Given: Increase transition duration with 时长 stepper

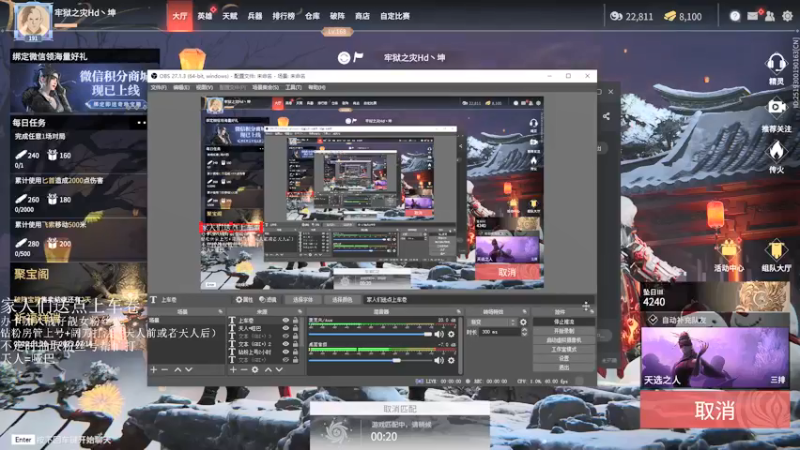Looking at the screenshot, I should click(524, 330).
